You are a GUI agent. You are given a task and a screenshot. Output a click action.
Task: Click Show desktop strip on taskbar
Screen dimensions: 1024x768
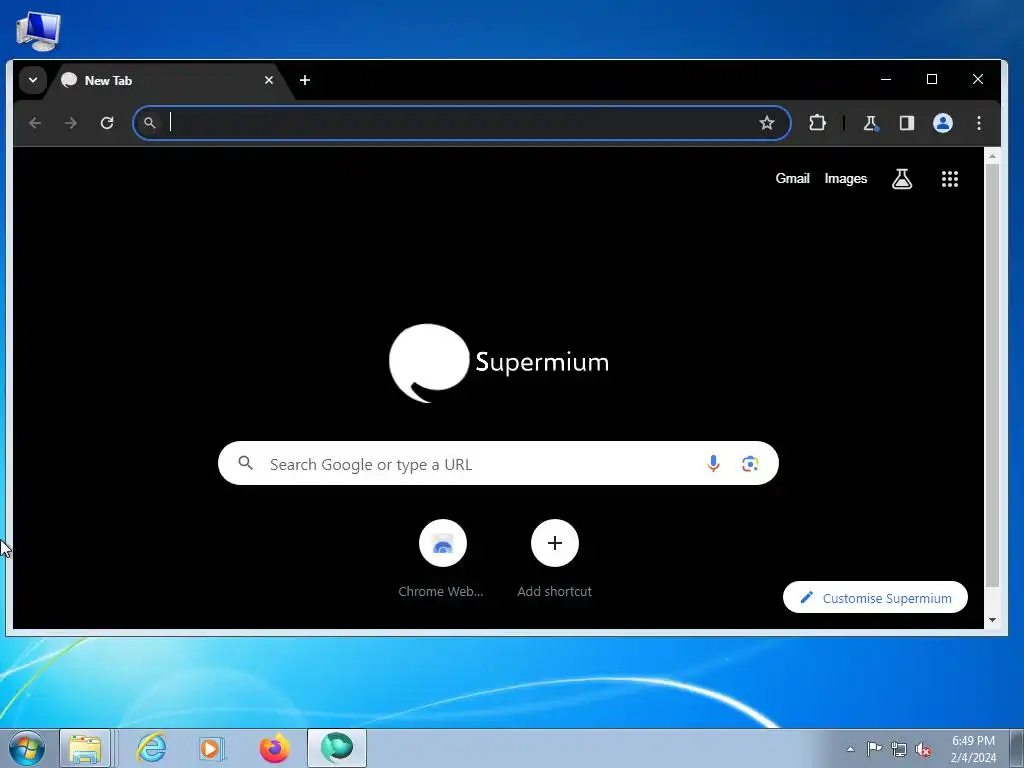click(1016, 748)
